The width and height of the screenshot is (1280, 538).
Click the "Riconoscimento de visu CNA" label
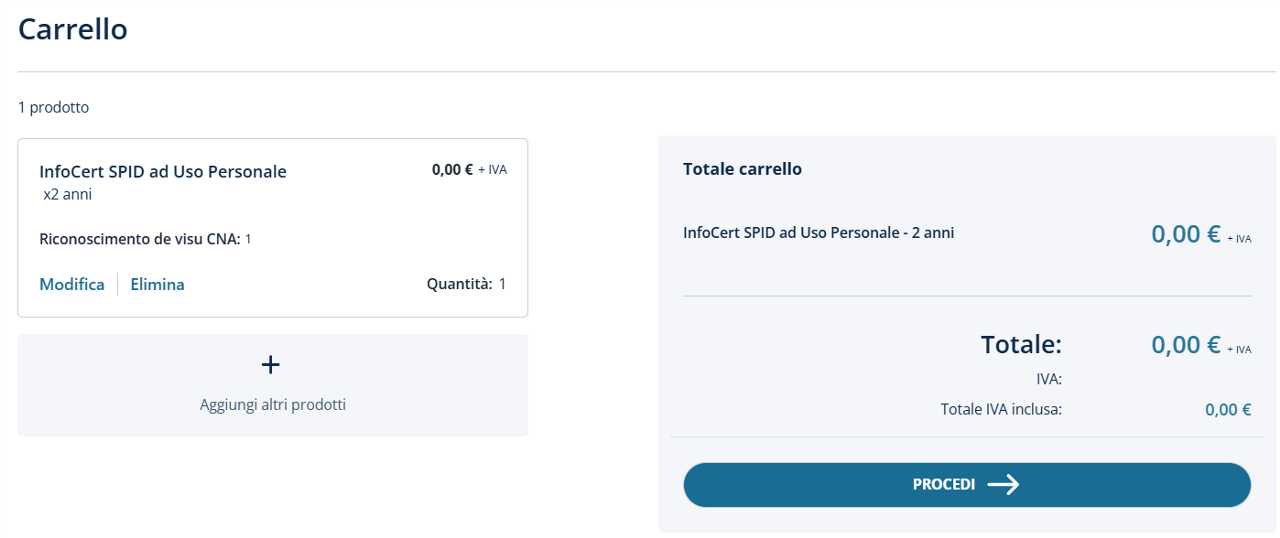click(x=139, y=239)
